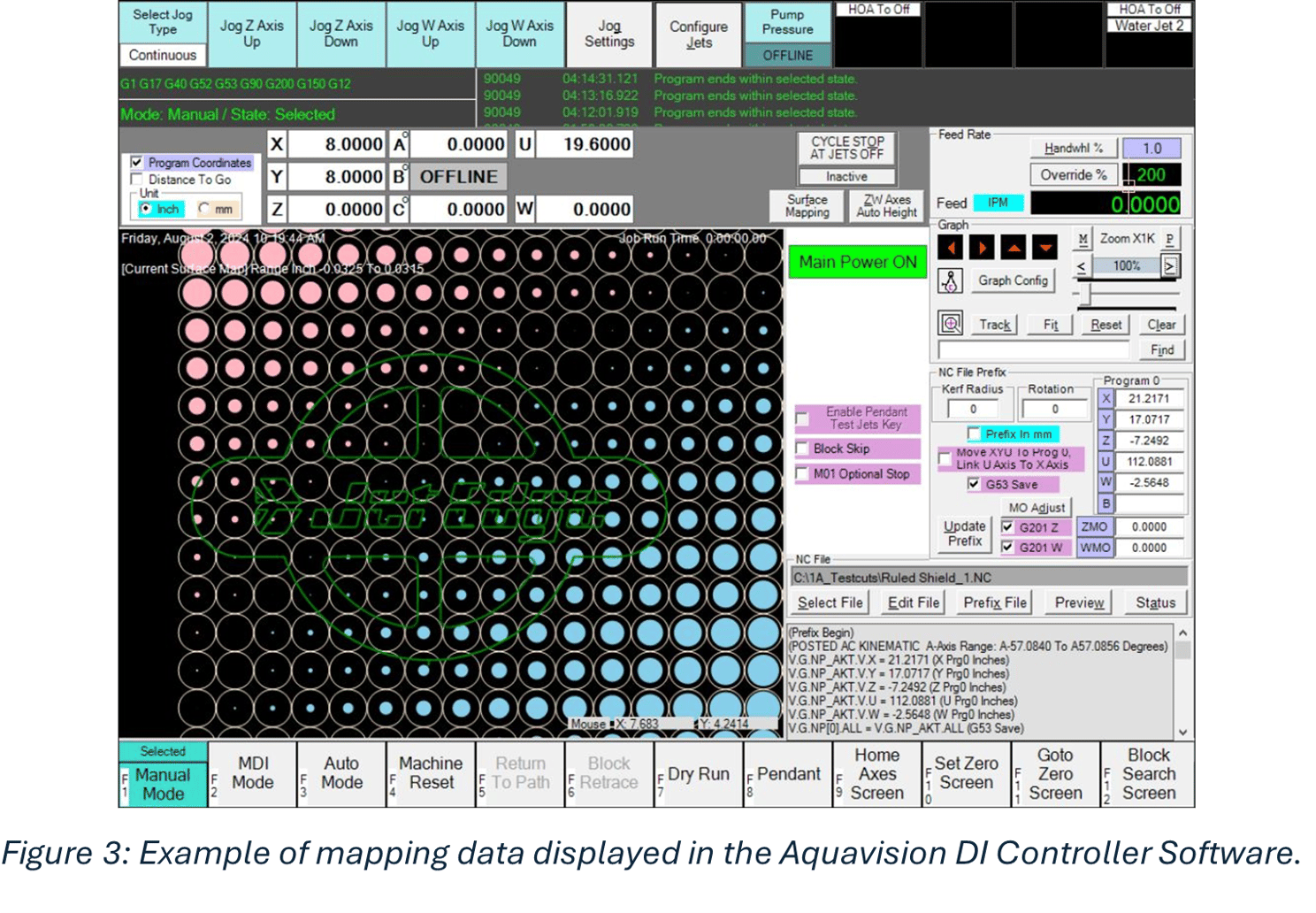The width and height of the screenshot is (1316, 913).
Task: Click the compass measure icon beside Graph Config
Action: click(x=950, y=281)
